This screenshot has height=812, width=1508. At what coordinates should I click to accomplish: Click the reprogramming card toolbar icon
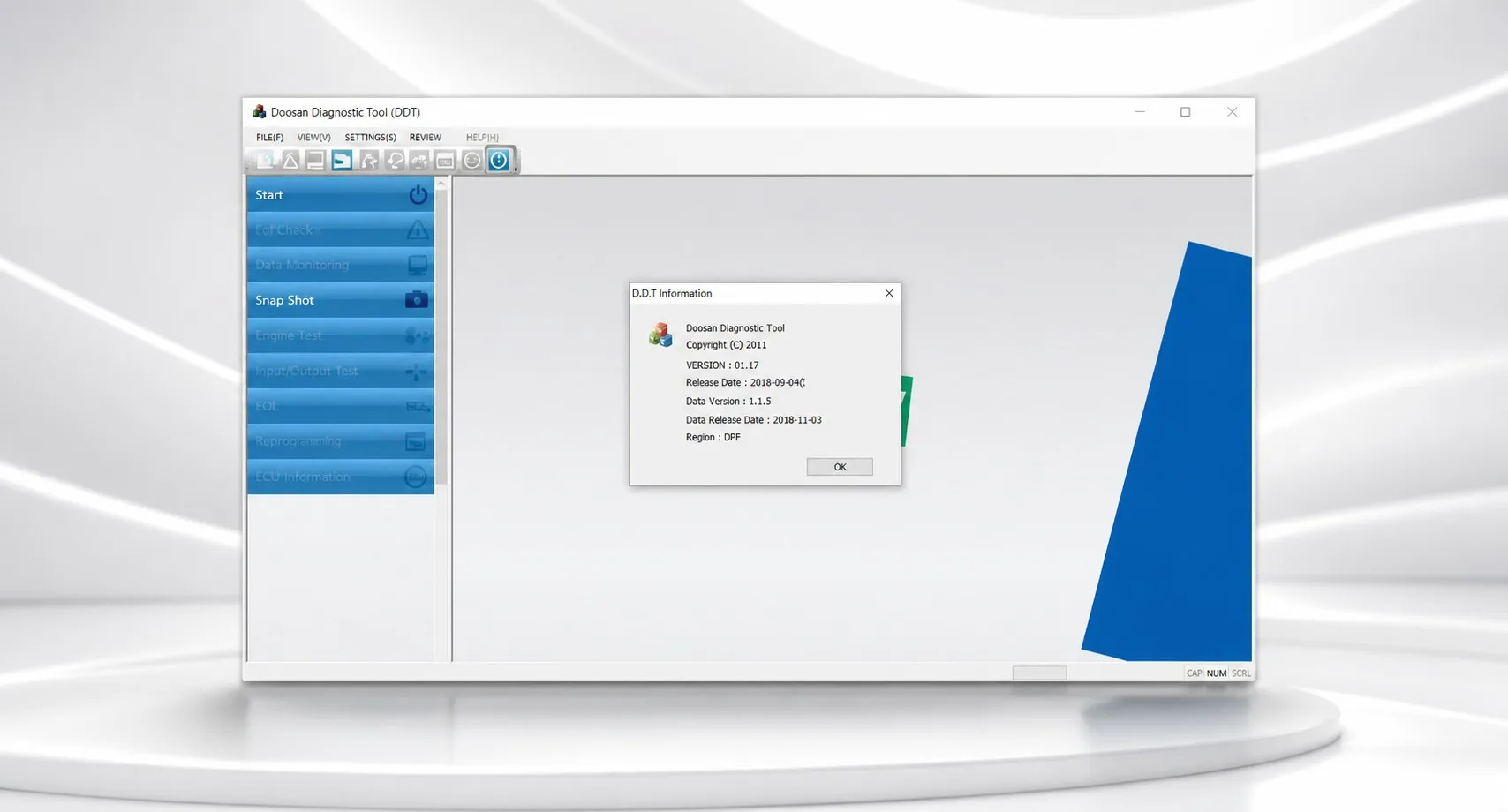click(x=445, y=160)
